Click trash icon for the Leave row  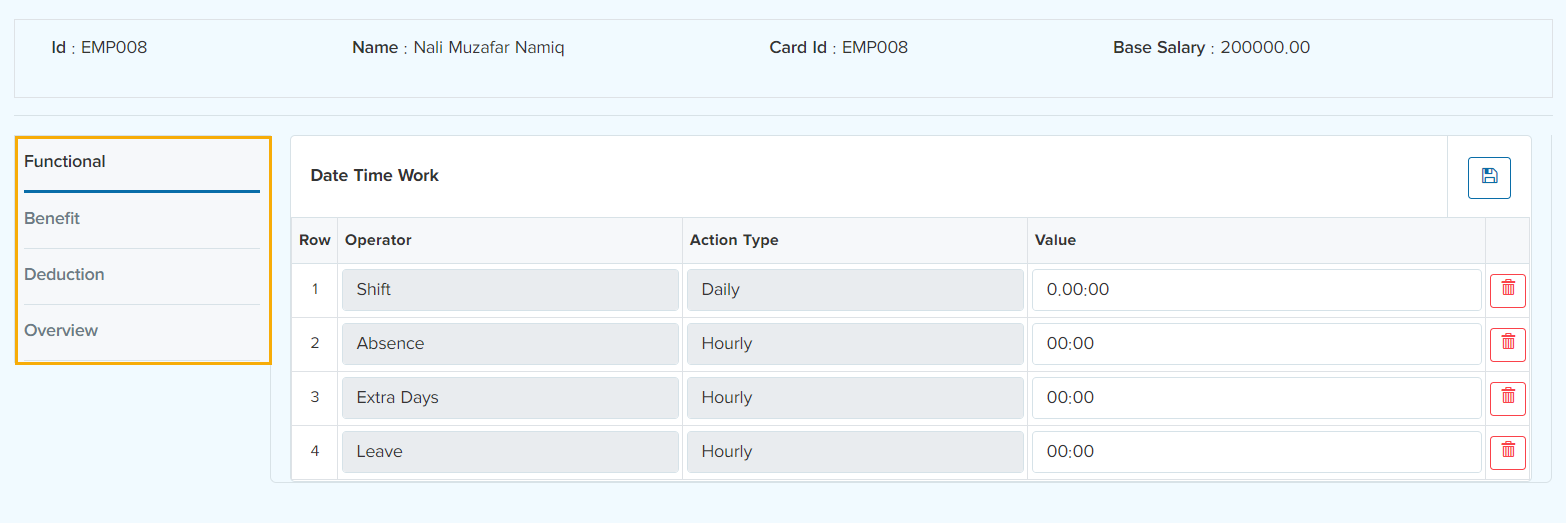tap(1507, 452)
